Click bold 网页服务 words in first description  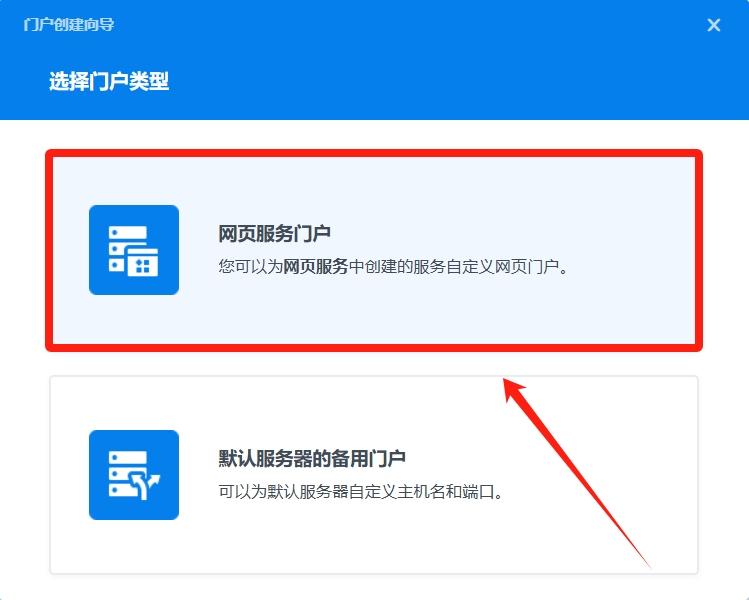pyautogui.click(x=316, y=267)
